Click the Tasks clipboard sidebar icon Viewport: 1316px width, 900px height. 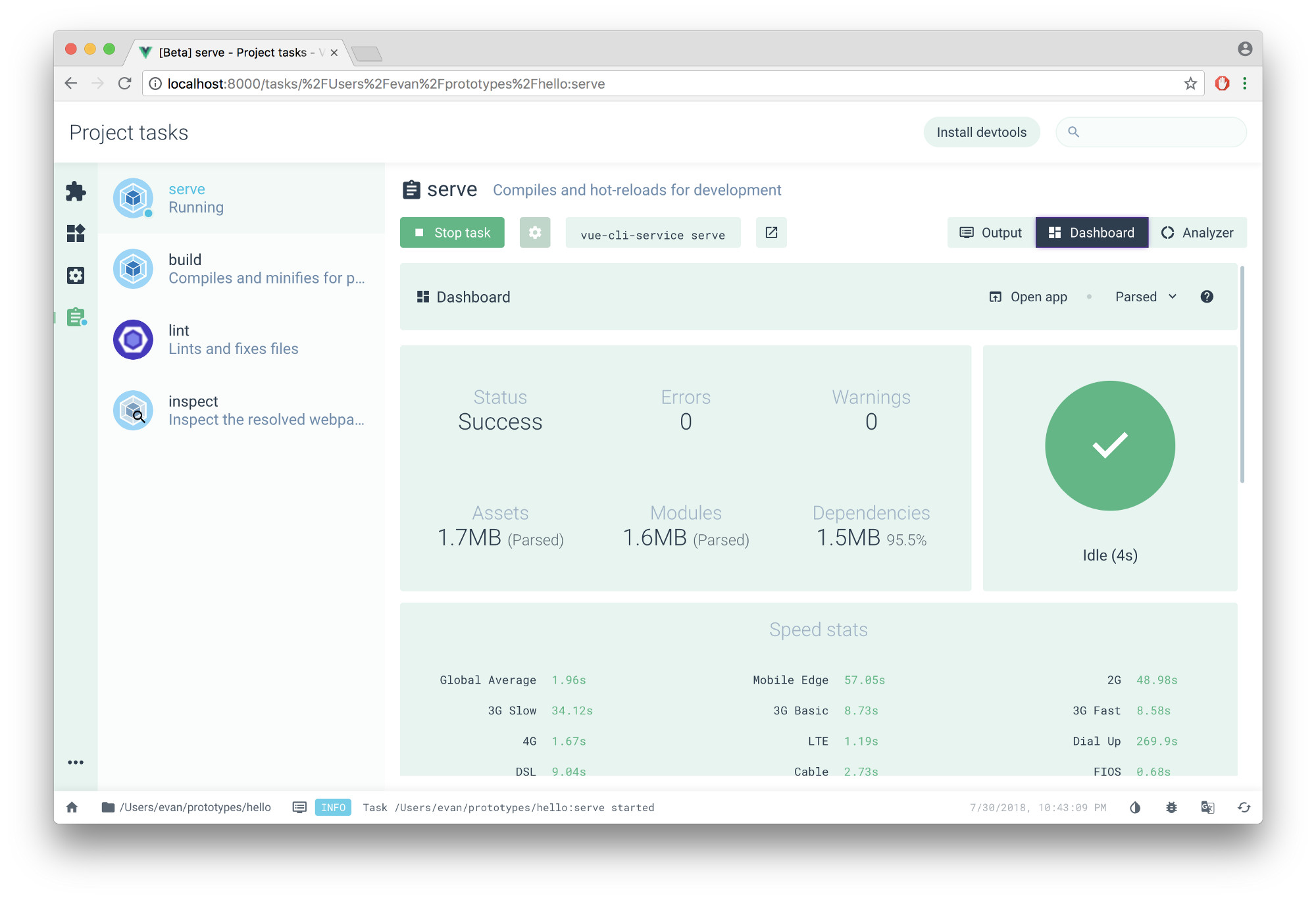click(76, 317)
